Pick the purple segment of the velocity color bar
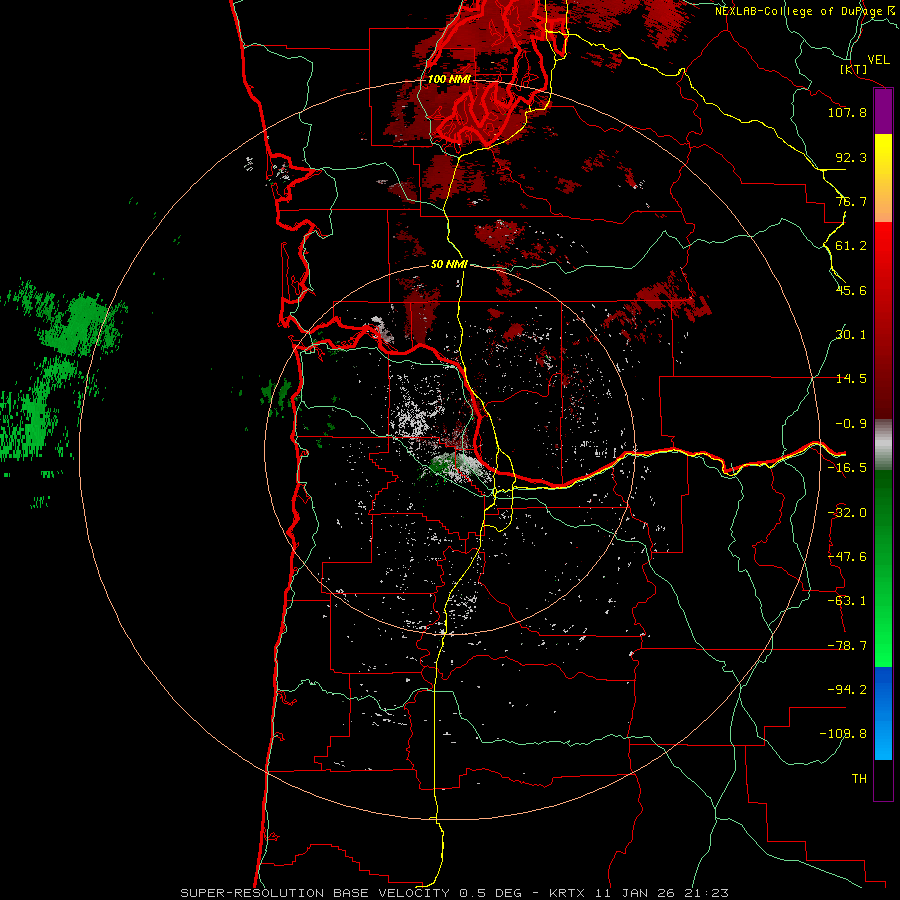 tap(883, 112)
